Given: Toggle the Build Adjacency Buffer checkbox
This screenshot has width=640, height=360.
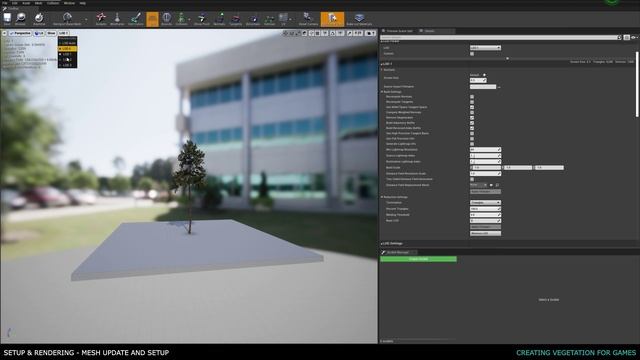Looking at the screenshot, I should point(472,123).
